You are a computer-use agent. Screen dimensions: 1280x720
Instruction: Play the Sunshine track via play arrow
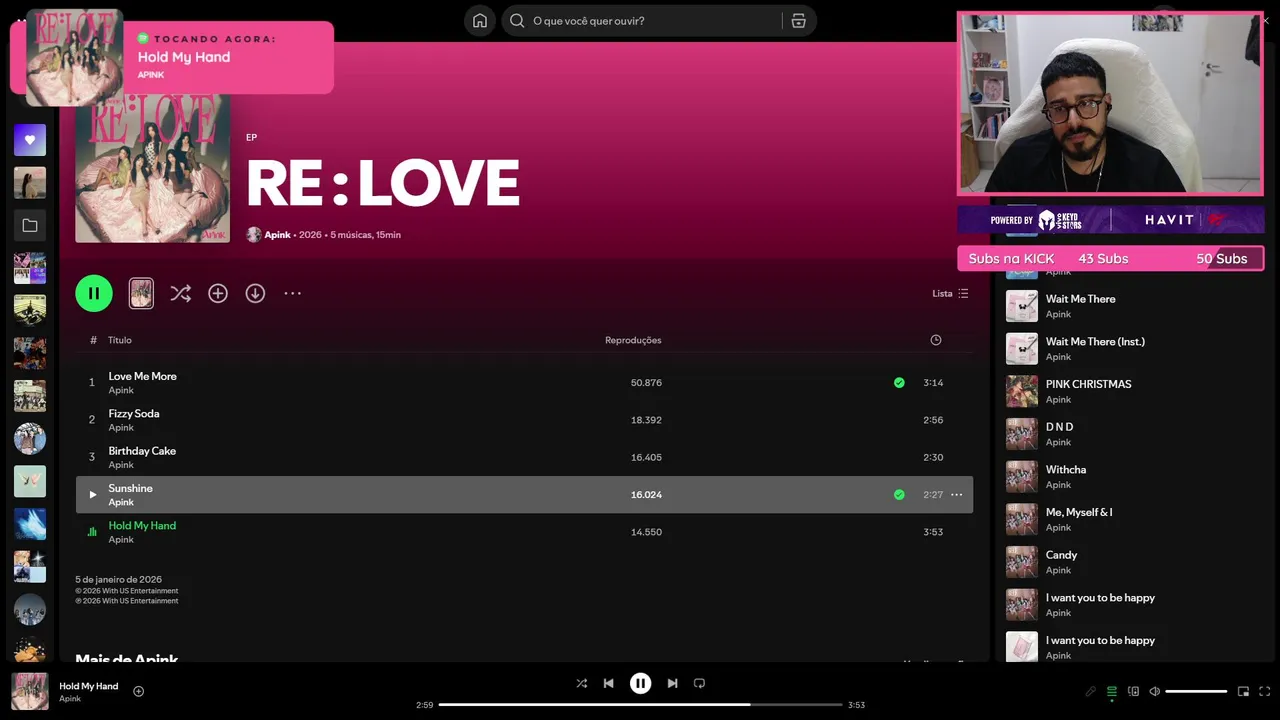92,494
